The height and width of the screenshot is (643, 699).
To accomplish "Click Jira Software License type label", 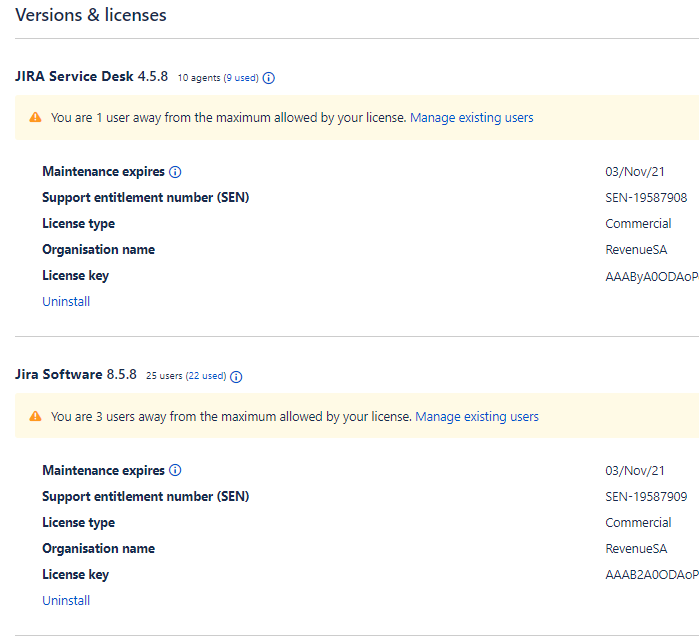I will (x=78, y=522).
